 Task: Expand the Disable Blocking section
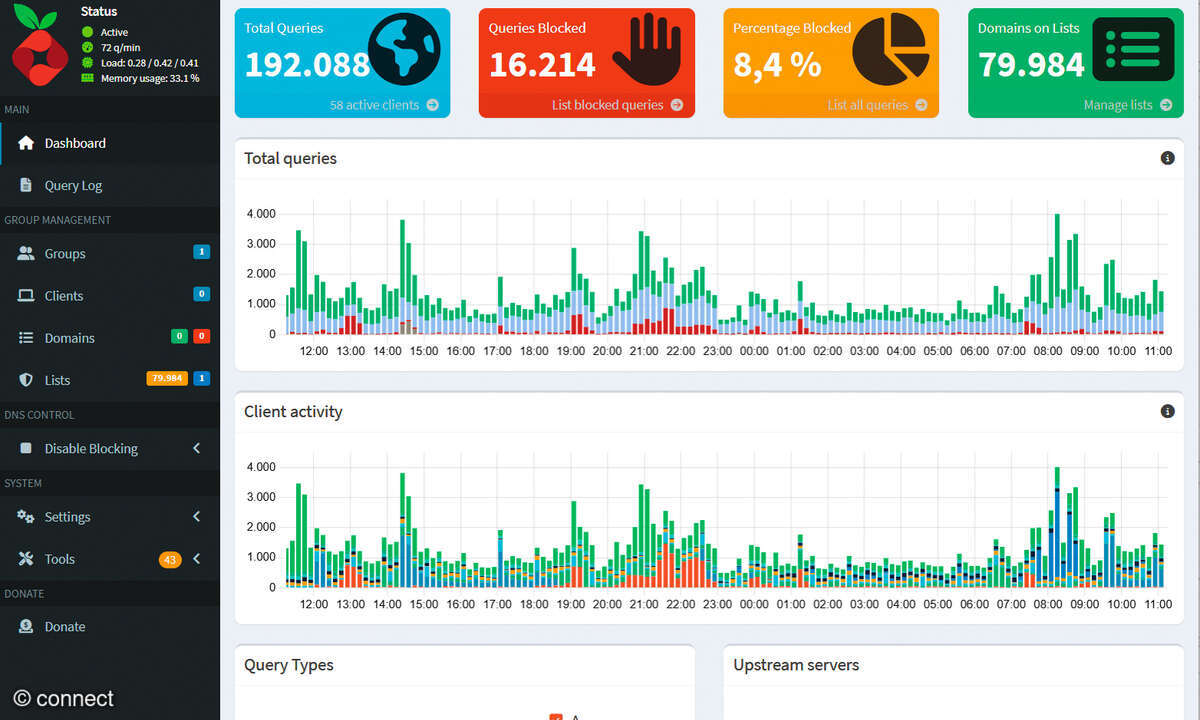[x=196, y=448]
